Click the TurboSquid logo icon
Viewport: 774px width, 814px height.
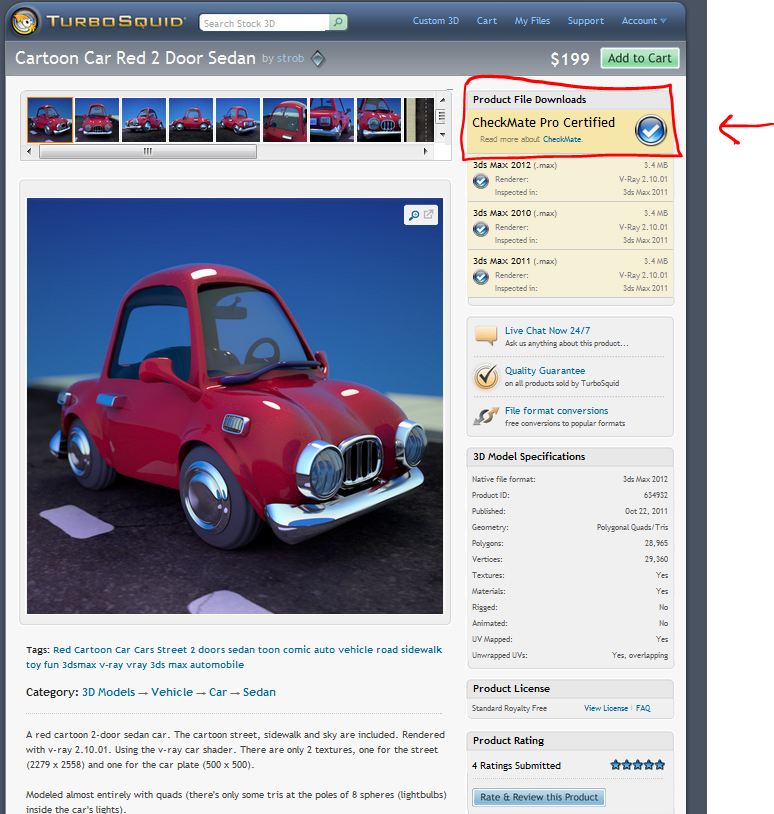[x=26, y=20]
